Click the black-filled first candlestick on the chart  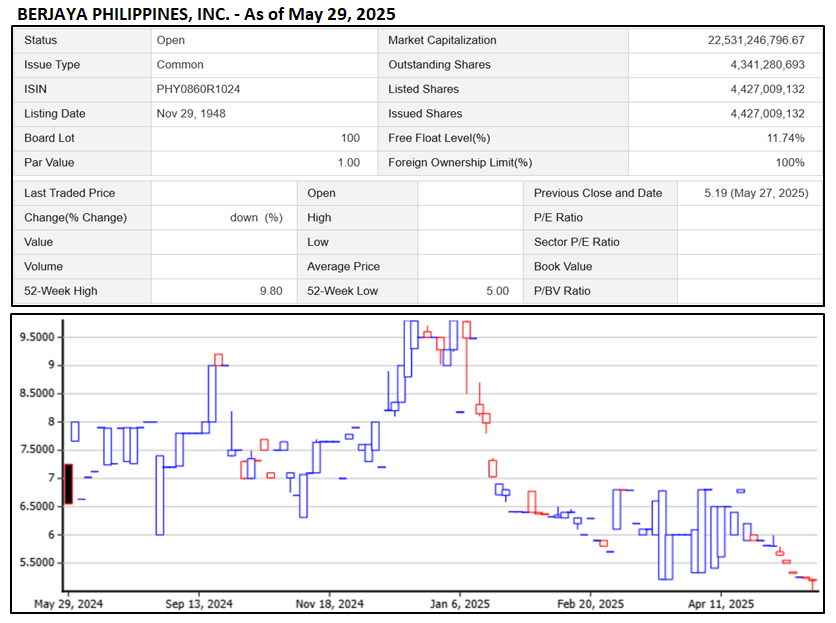68,484
